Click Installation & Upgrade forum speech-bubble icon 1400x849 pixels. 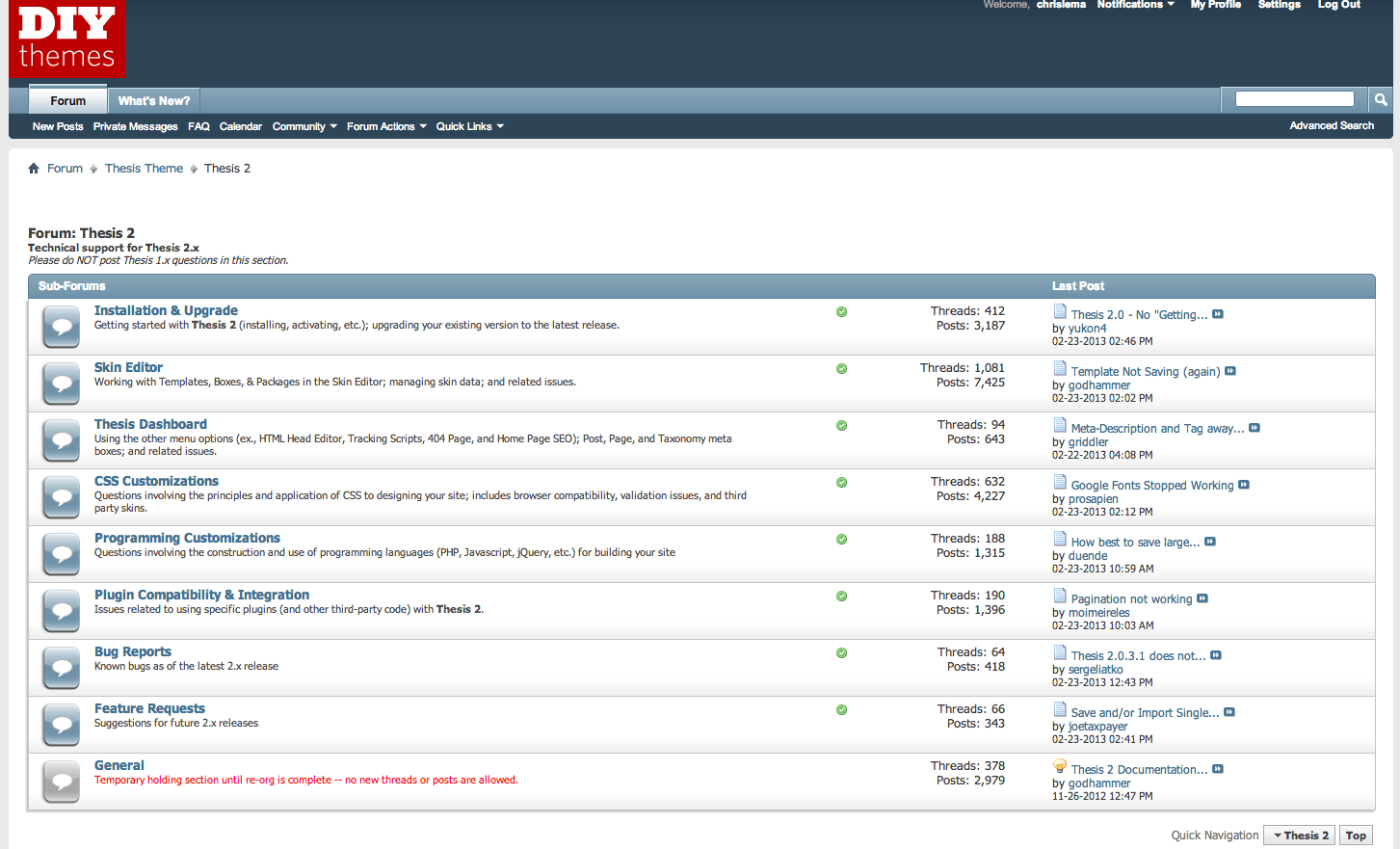[x=62, y=327]
